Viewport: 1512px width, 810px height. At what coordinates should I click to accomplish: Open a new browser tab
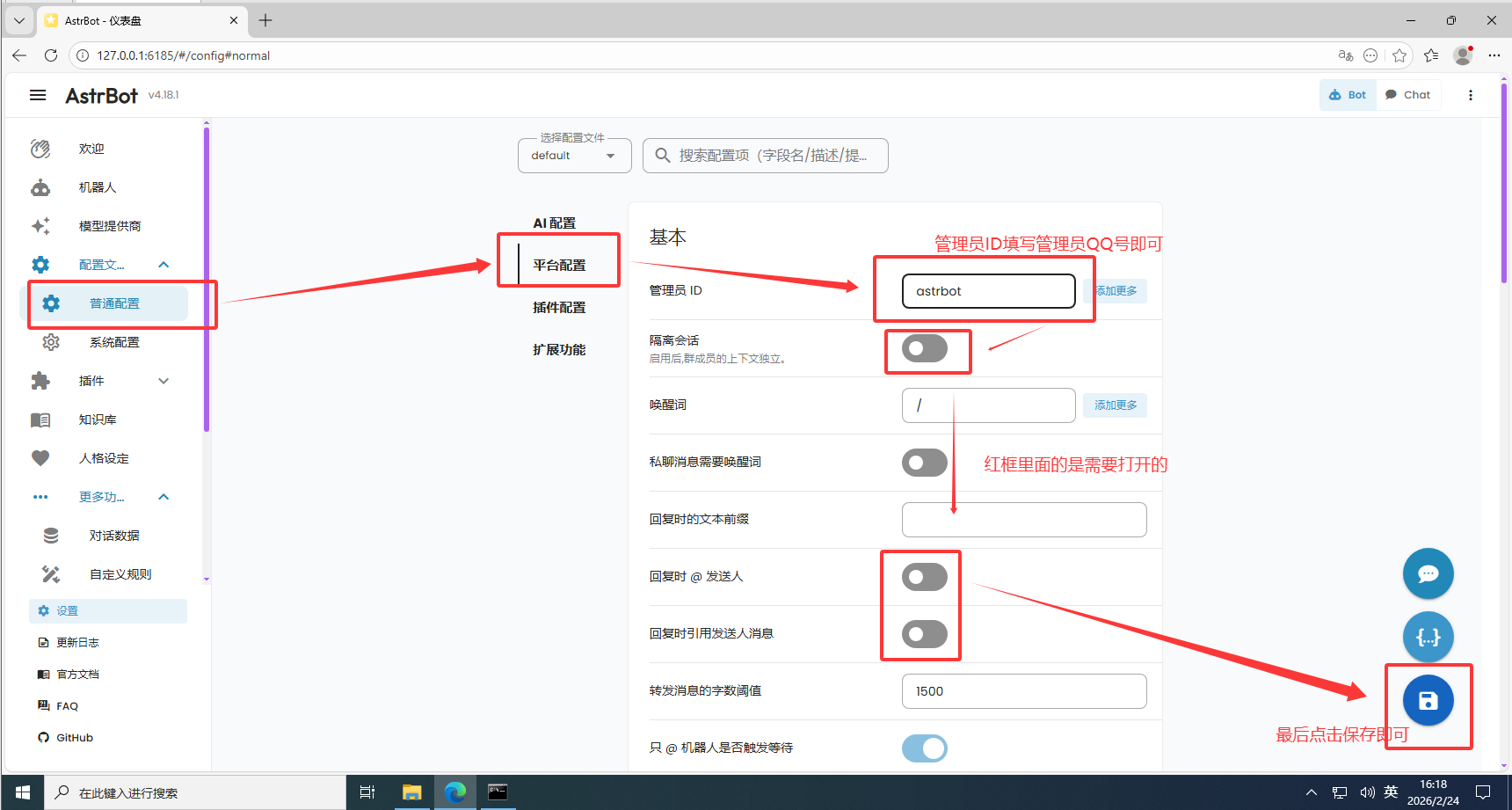tap(265, 20)
